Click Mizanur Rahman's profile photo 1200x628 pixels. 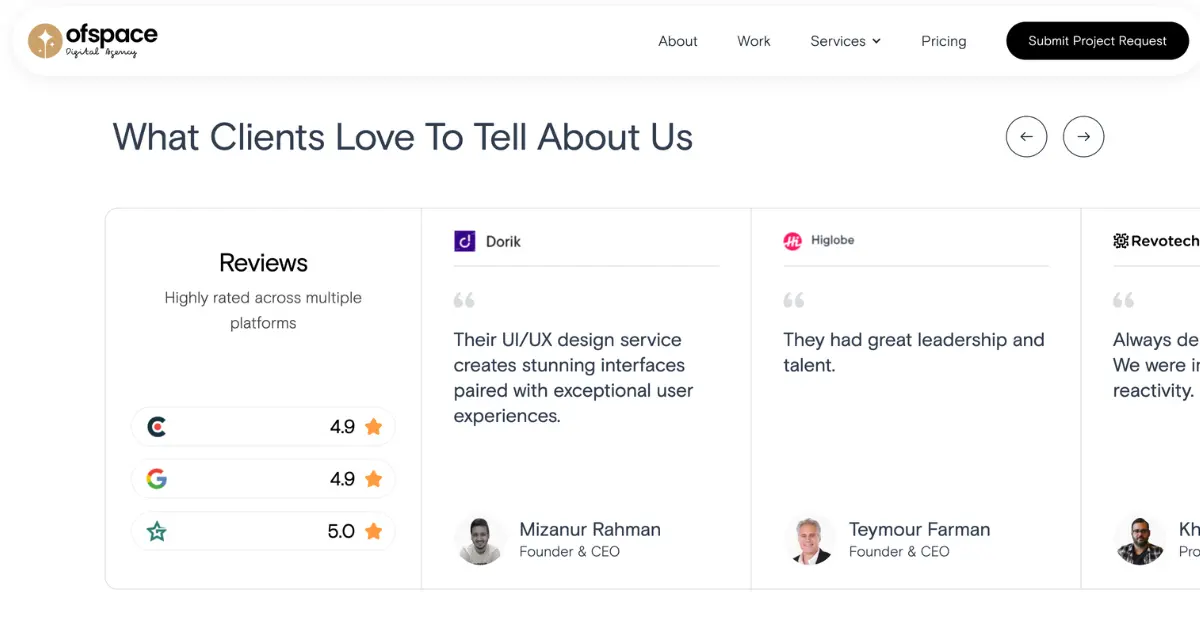480,539
